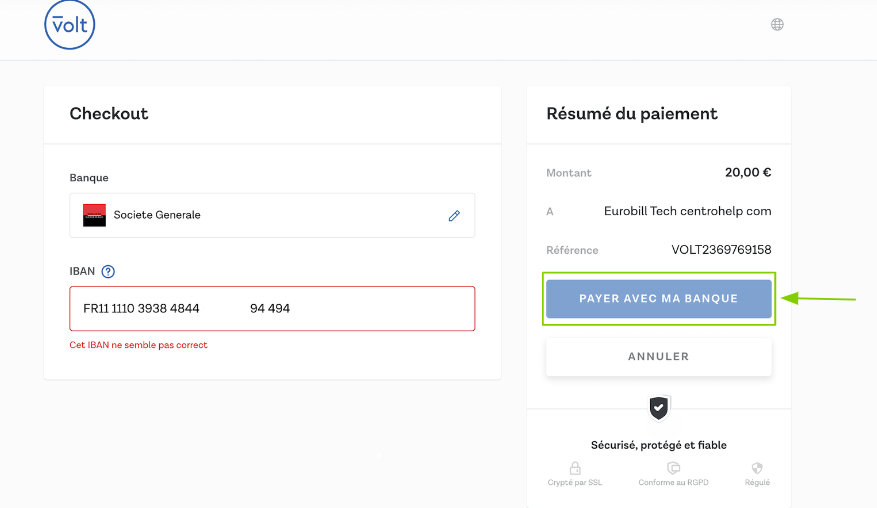Open the language globe selector
This screenshot has height=508, width=877.
pyautogui.click(x=777, y=24)
